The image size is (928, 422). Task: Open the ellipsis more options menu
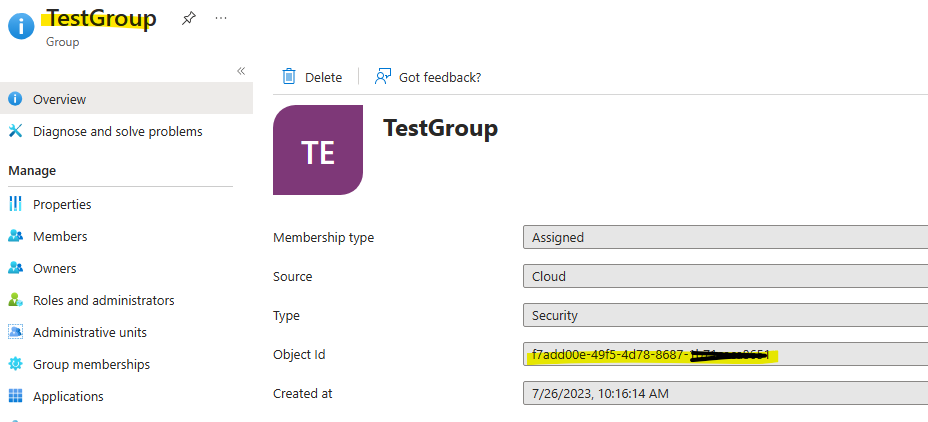tap(221, 18)
